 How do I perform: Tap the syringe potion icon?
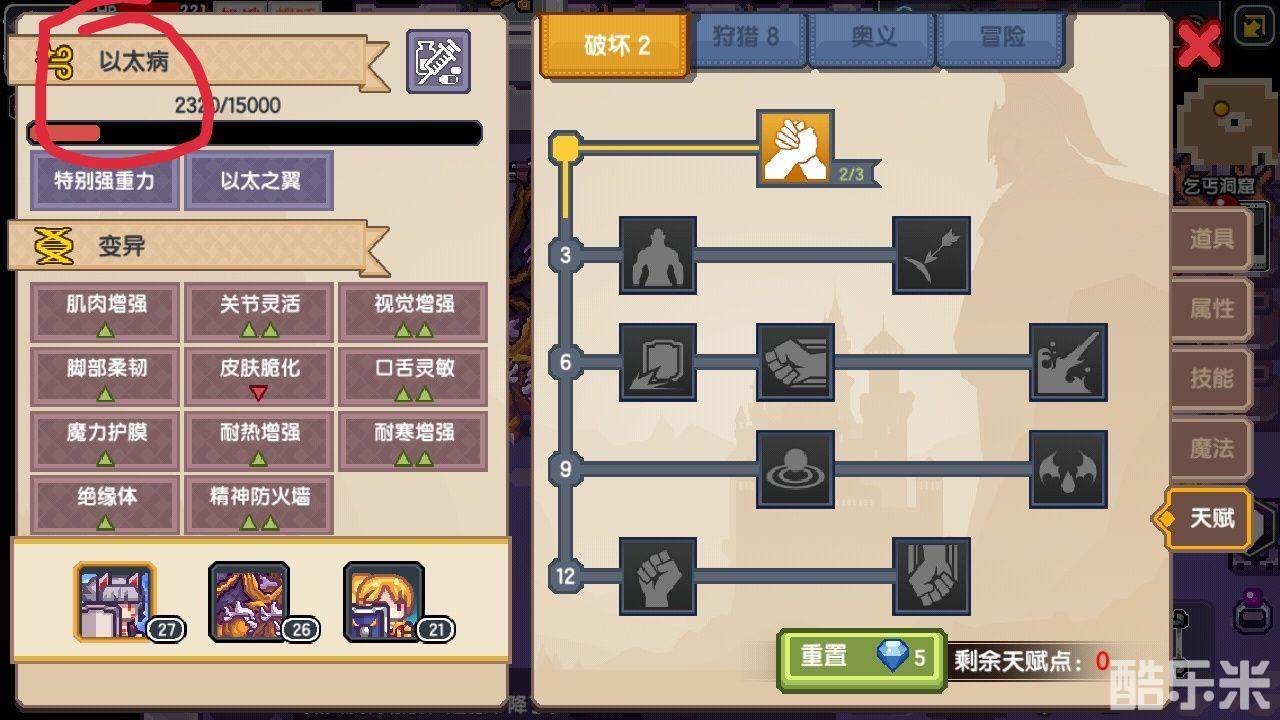coord(438,62)
